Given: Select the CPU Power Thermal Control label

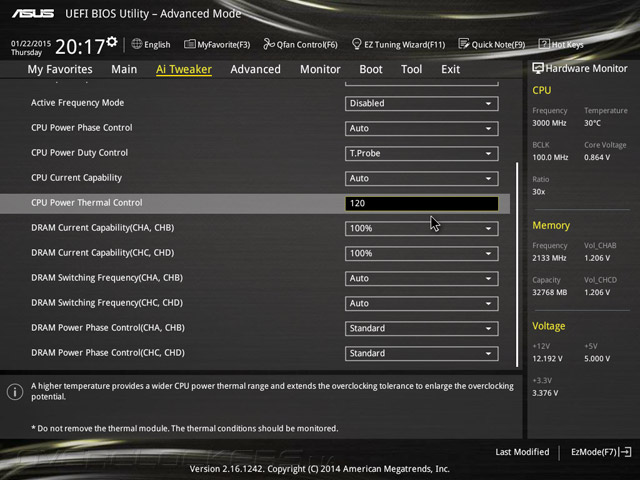Looking at the screenshot, I should 87,202.
